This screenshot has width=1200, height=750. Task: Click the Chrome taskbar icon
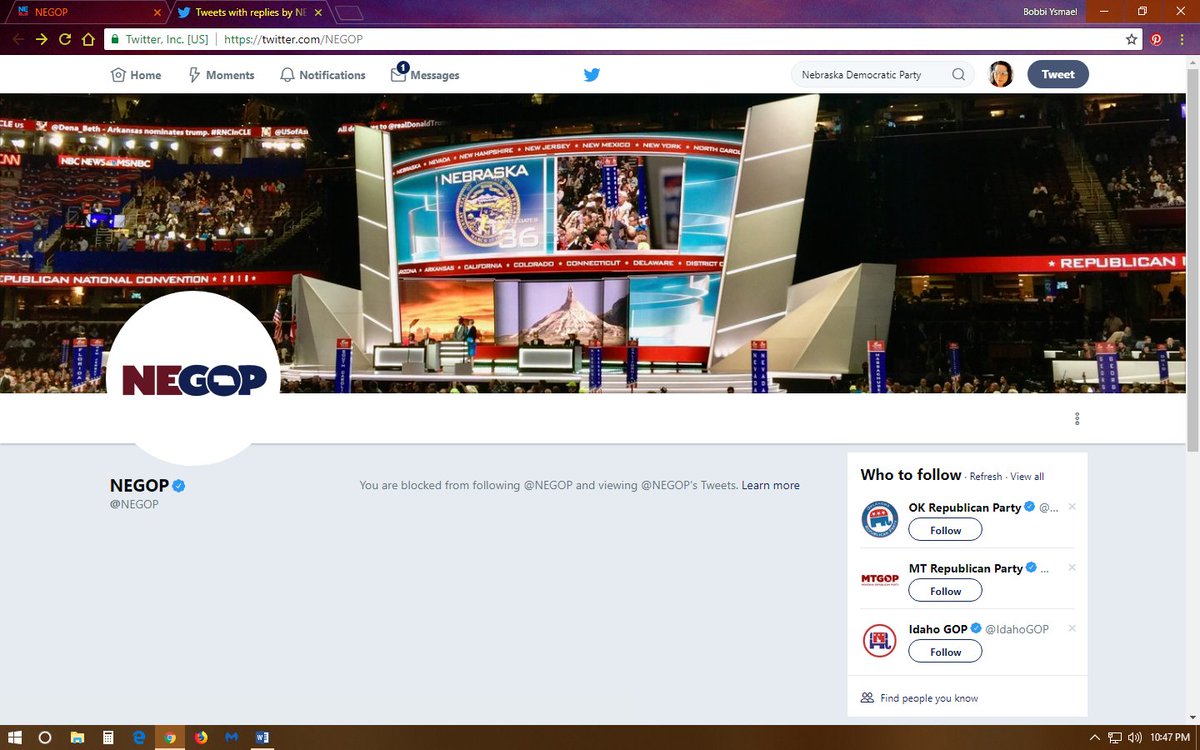click(x=170, y=737)
